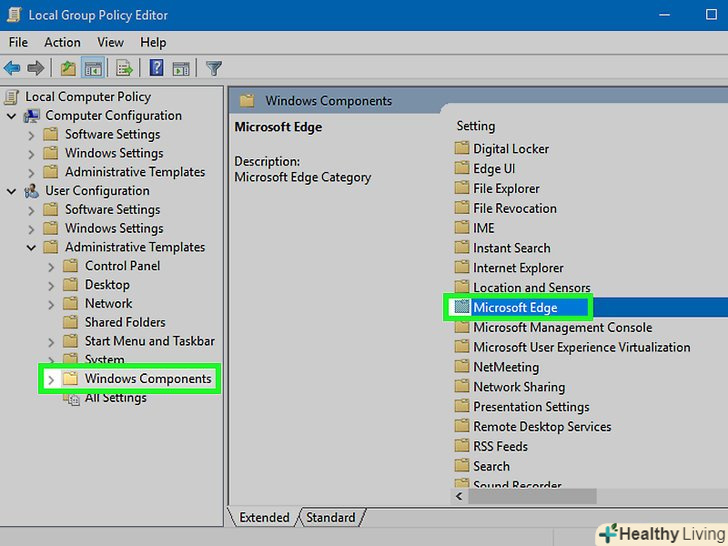The width and height of the screenshot is (728, 546).
Task: Expand Windows Settings under Computer Configuration
Action: (x=31, y=154)
